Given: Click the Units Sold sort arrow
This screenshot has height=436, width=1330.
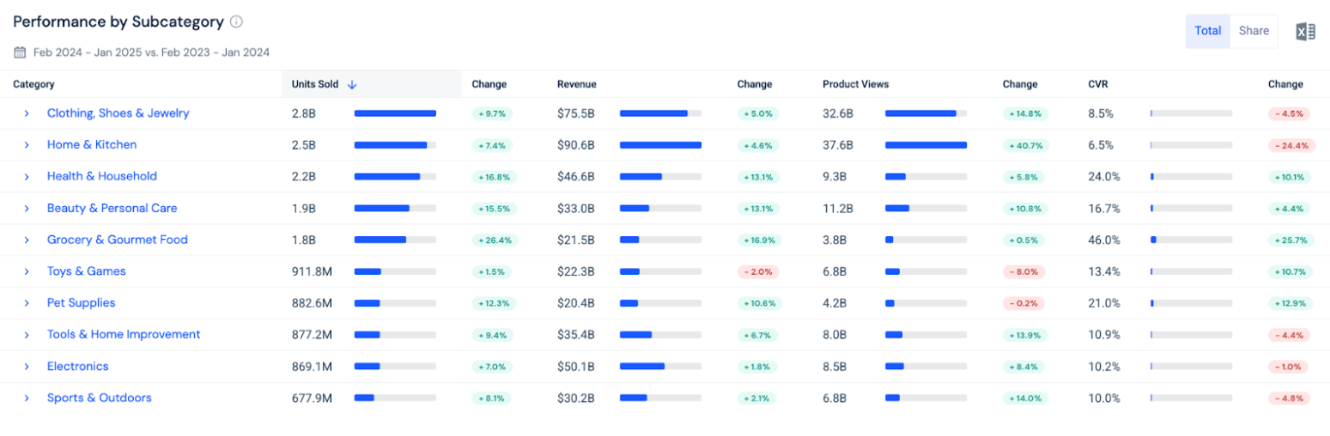Looking at the screenshot, I should 352,85.
